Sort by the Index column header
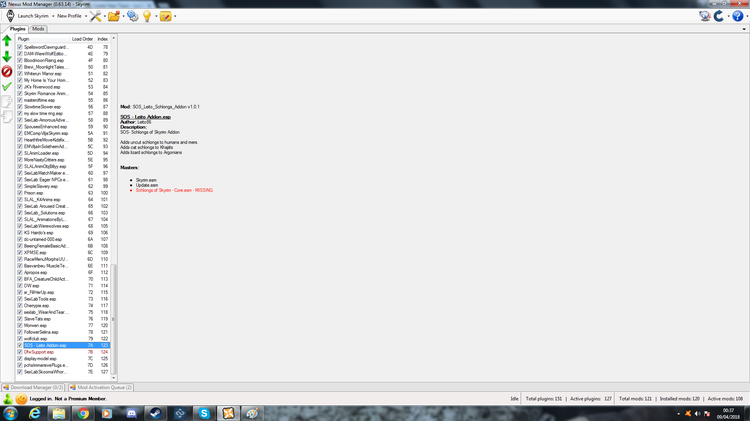Viewport: 750px width, 421px height. (x=102, y=39)
